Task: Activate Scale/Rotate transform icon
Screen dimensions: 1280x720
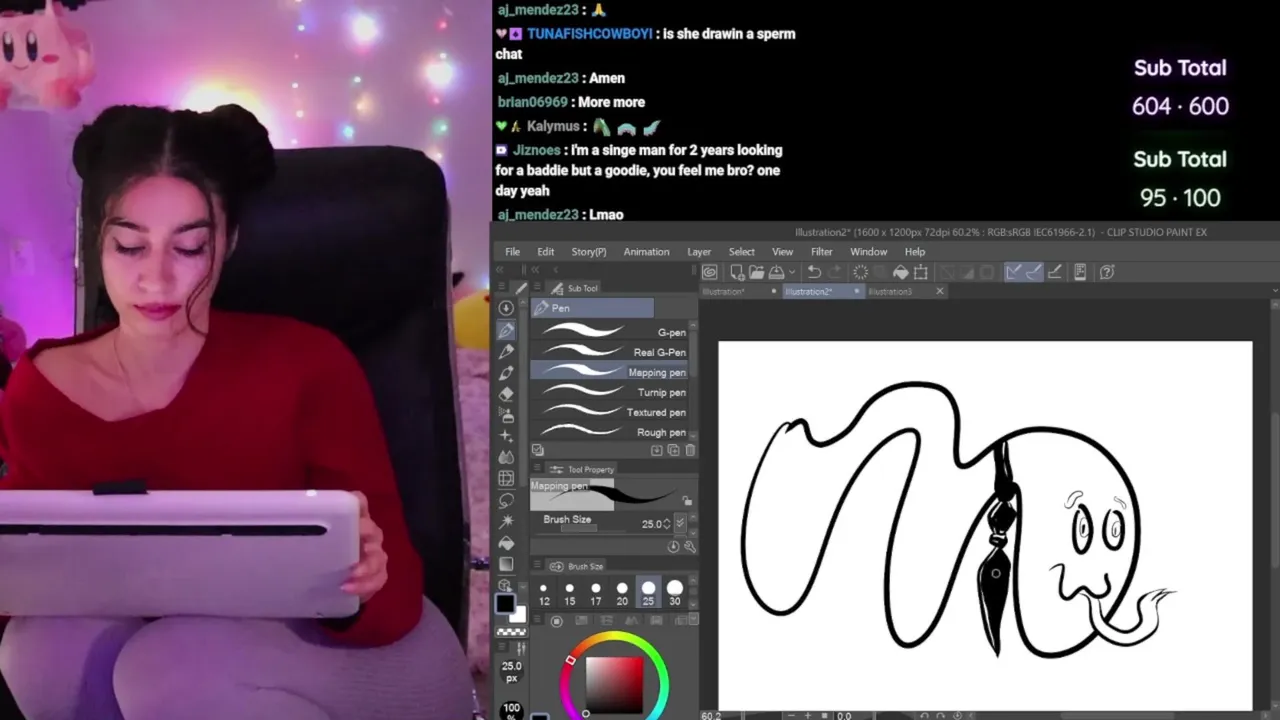Action: (920, 272)
